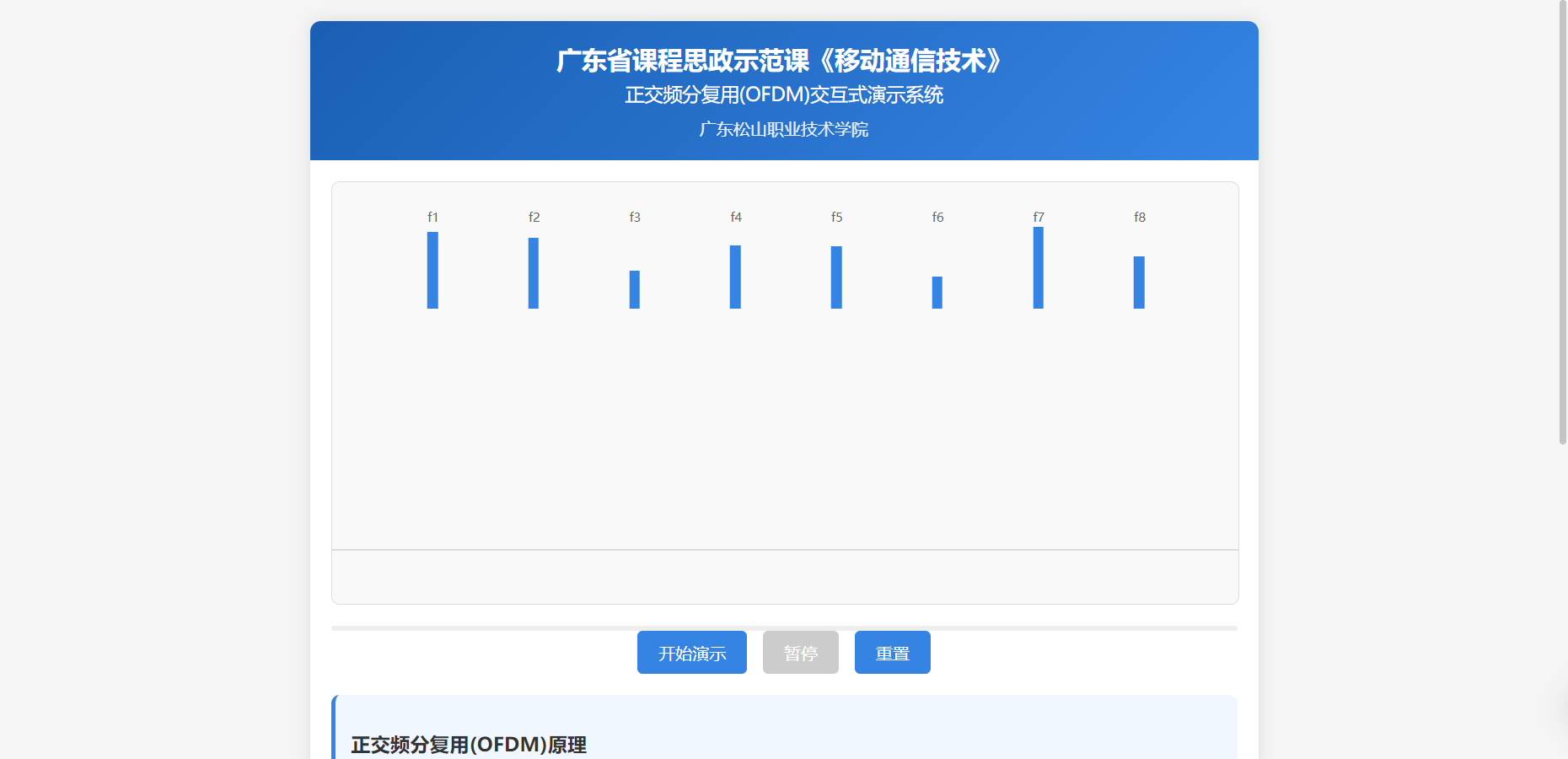Click the page vertical scrollbar thumb

[x=1562, y=219]
